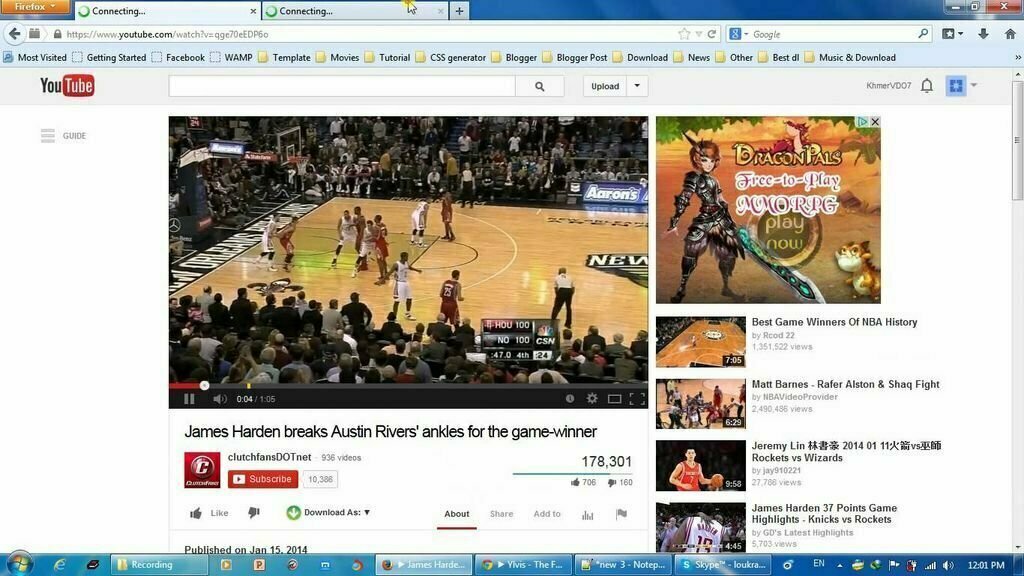This screenshot has height=576, width=1024.
Task: Open Jeremy Lin video thumbnail
Action: (701, 465)
